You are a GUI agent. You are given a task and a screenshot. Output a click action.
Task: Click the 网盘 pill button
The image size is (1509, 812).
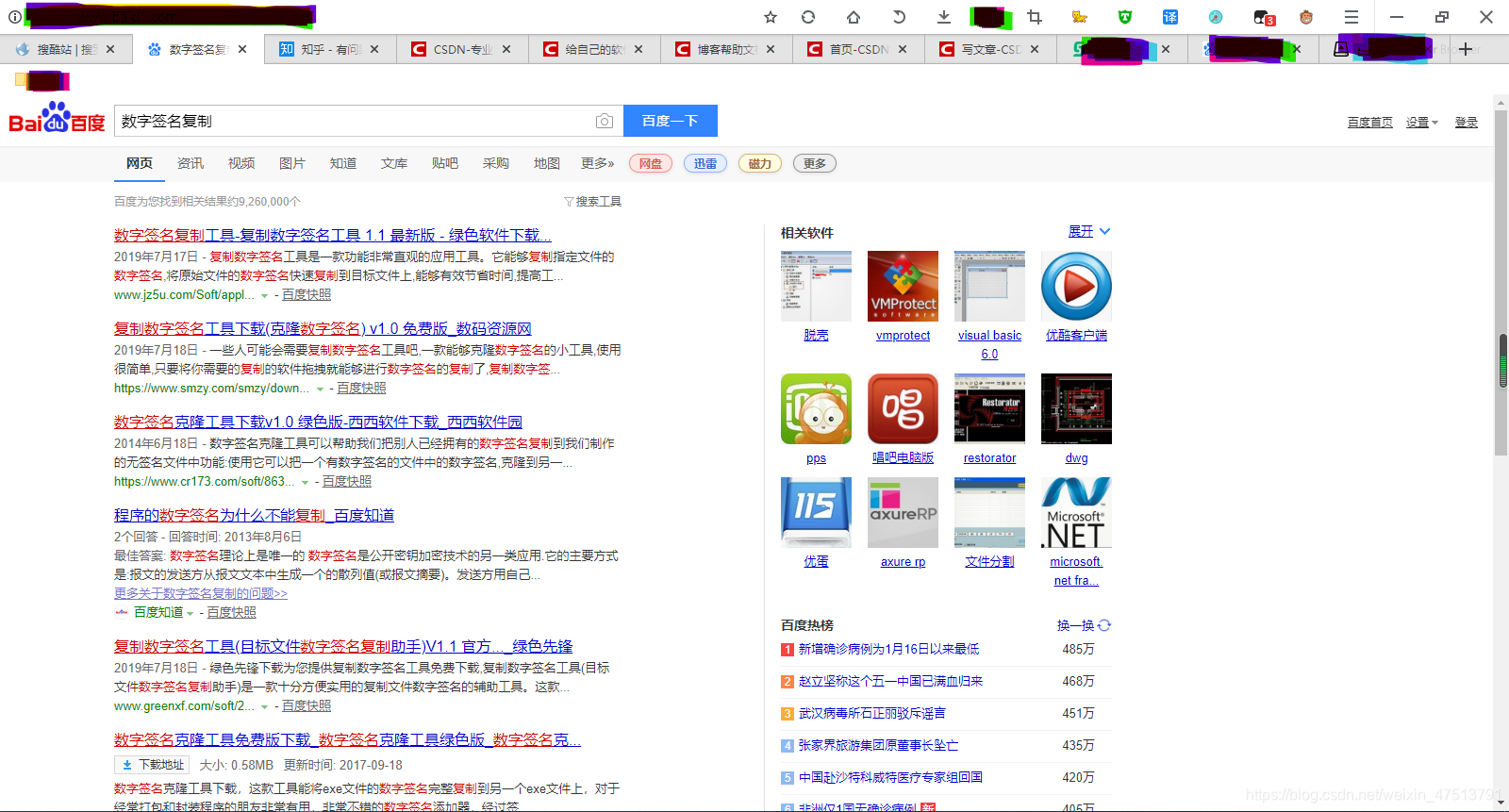coord(651,163)
